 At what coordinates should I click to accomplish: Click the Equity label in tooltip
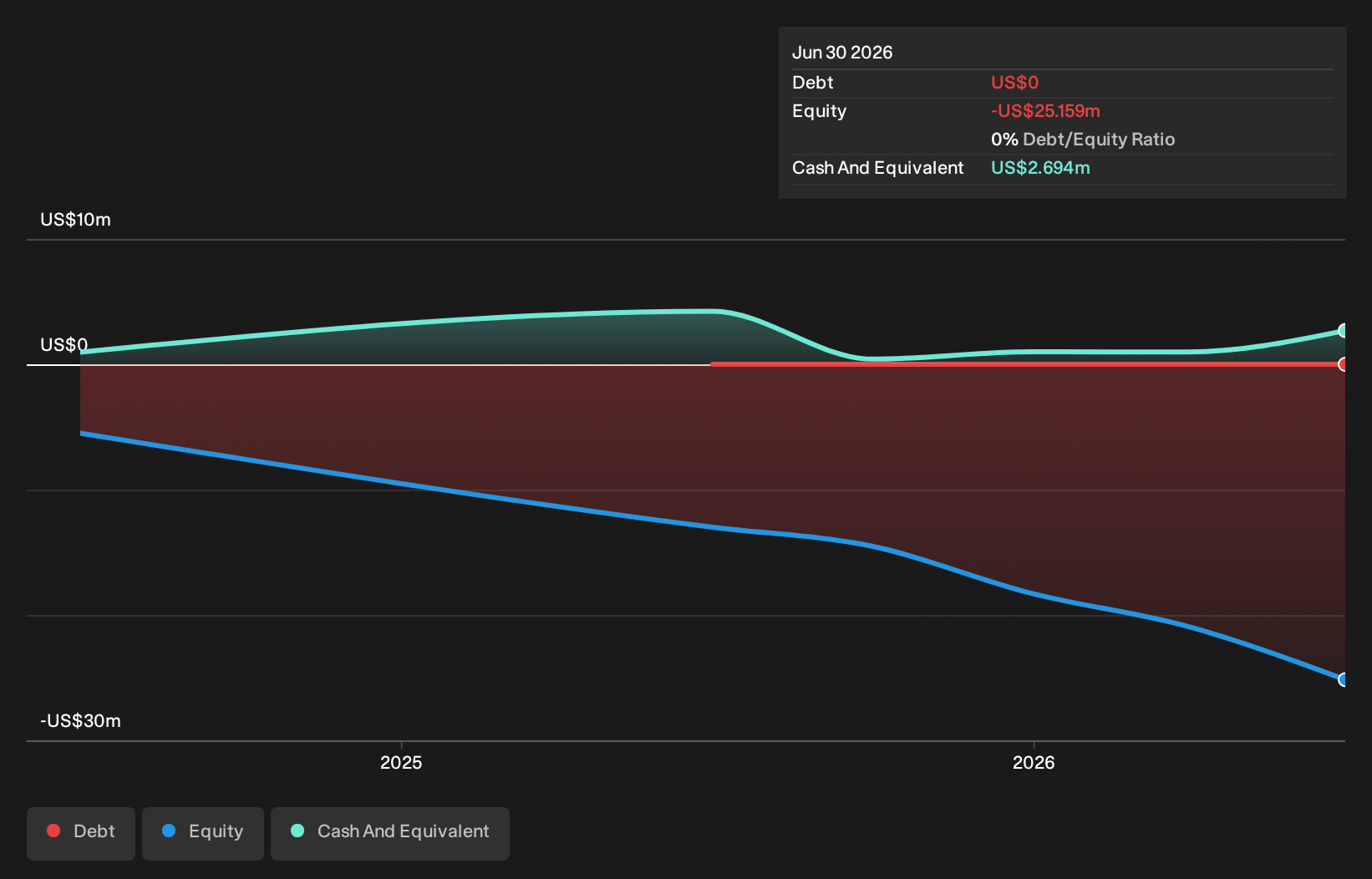pyautogui.click(x=819, y=111)
